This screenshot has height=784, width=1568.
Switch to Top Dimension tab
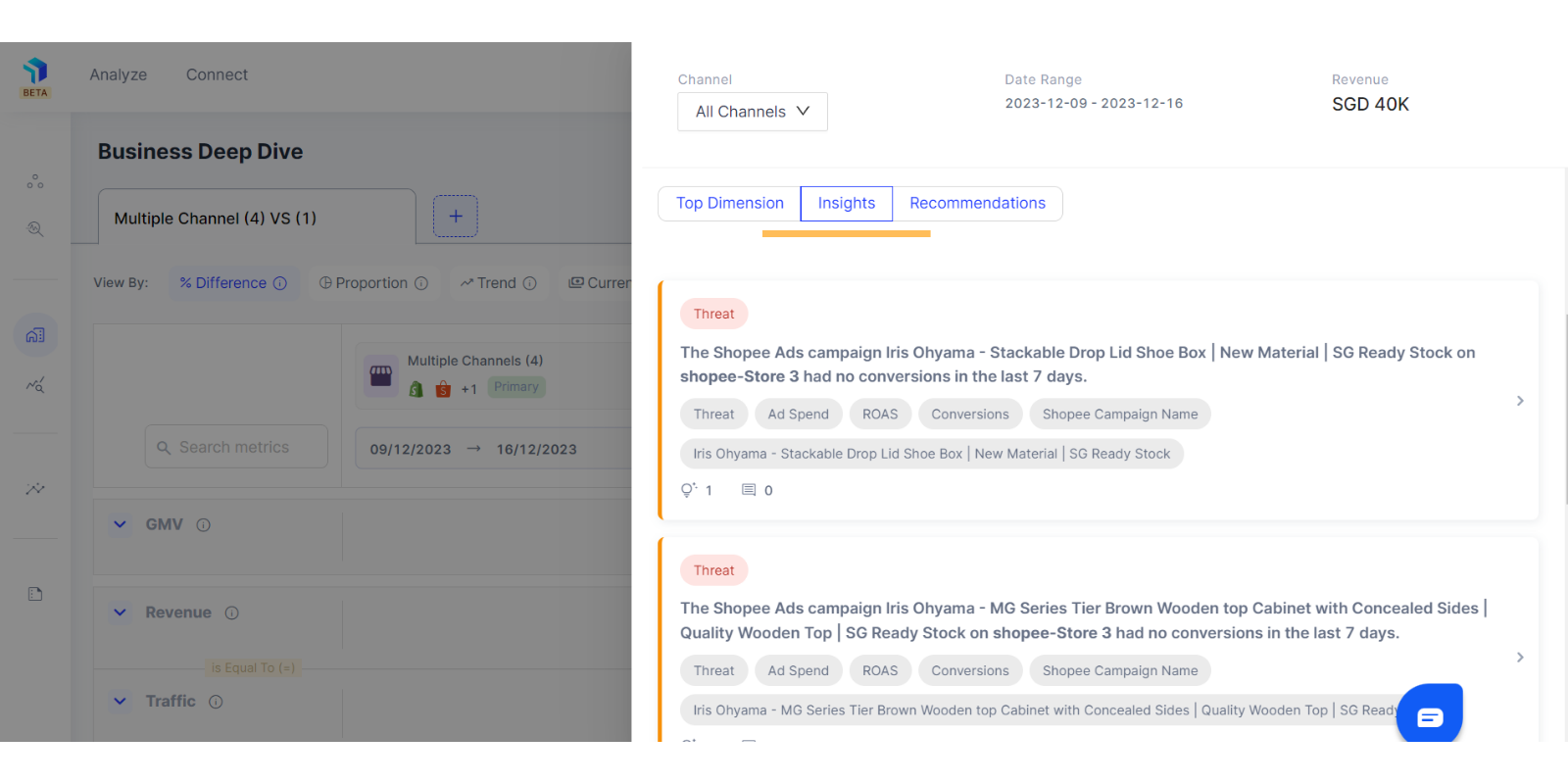point(730,203)
